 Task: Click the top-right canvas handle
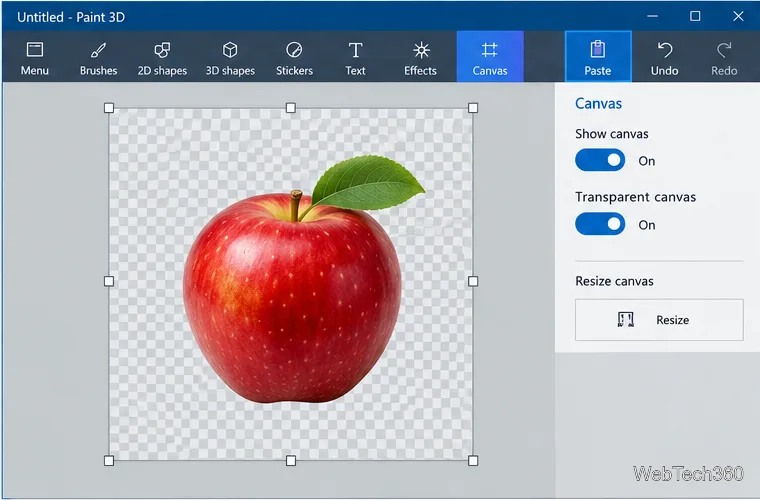point(473,108)
